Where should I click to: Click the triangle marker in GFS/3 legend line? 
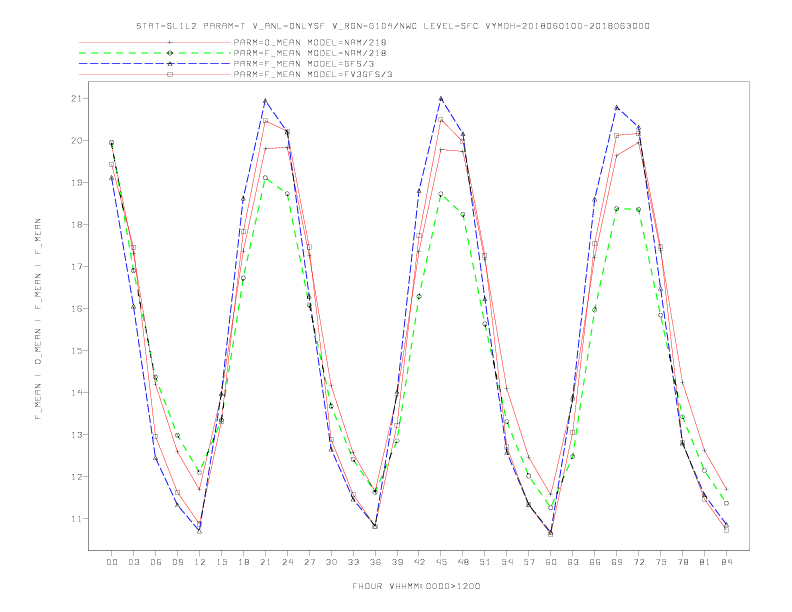(x=170, y=64)
